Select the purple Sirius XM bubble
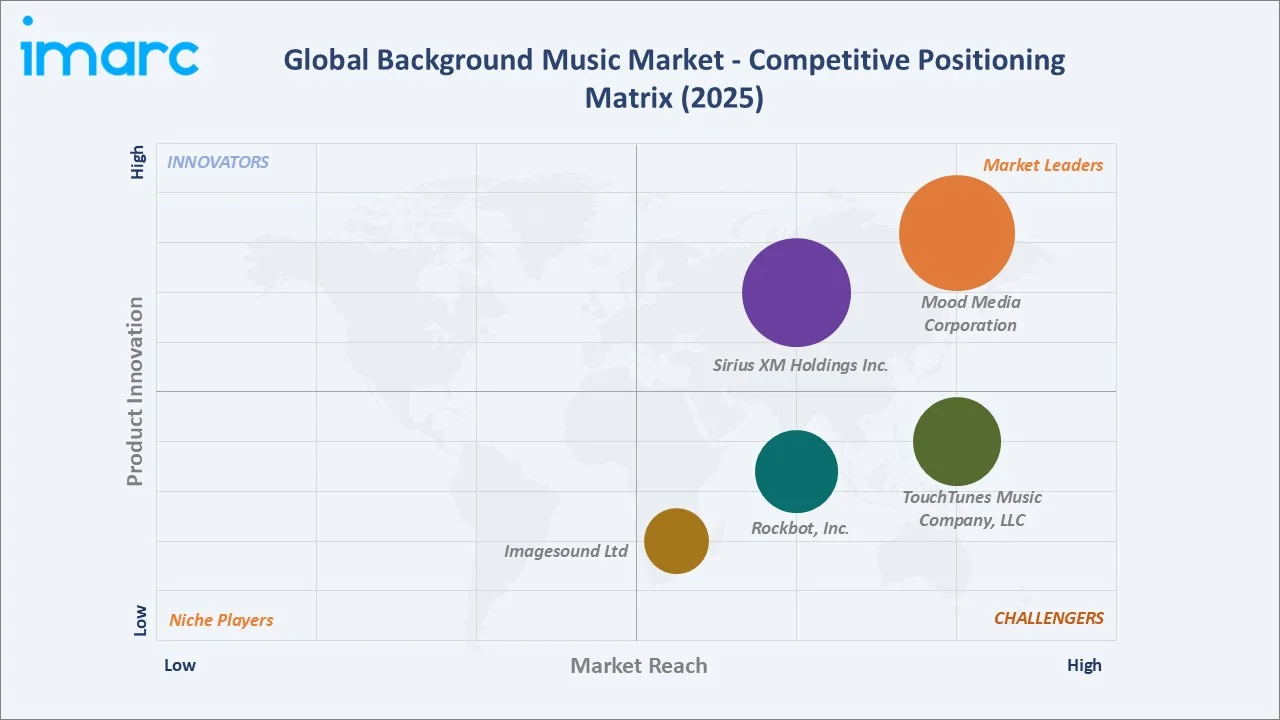Viewport: 1280px width, 720px height. click(x=796, y=293)
